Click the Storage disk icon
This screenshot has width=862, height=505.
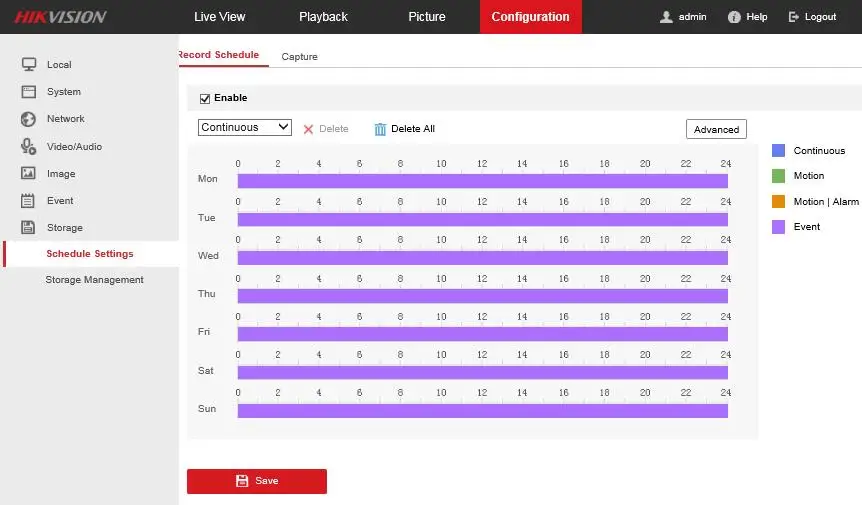click(28, 227)
